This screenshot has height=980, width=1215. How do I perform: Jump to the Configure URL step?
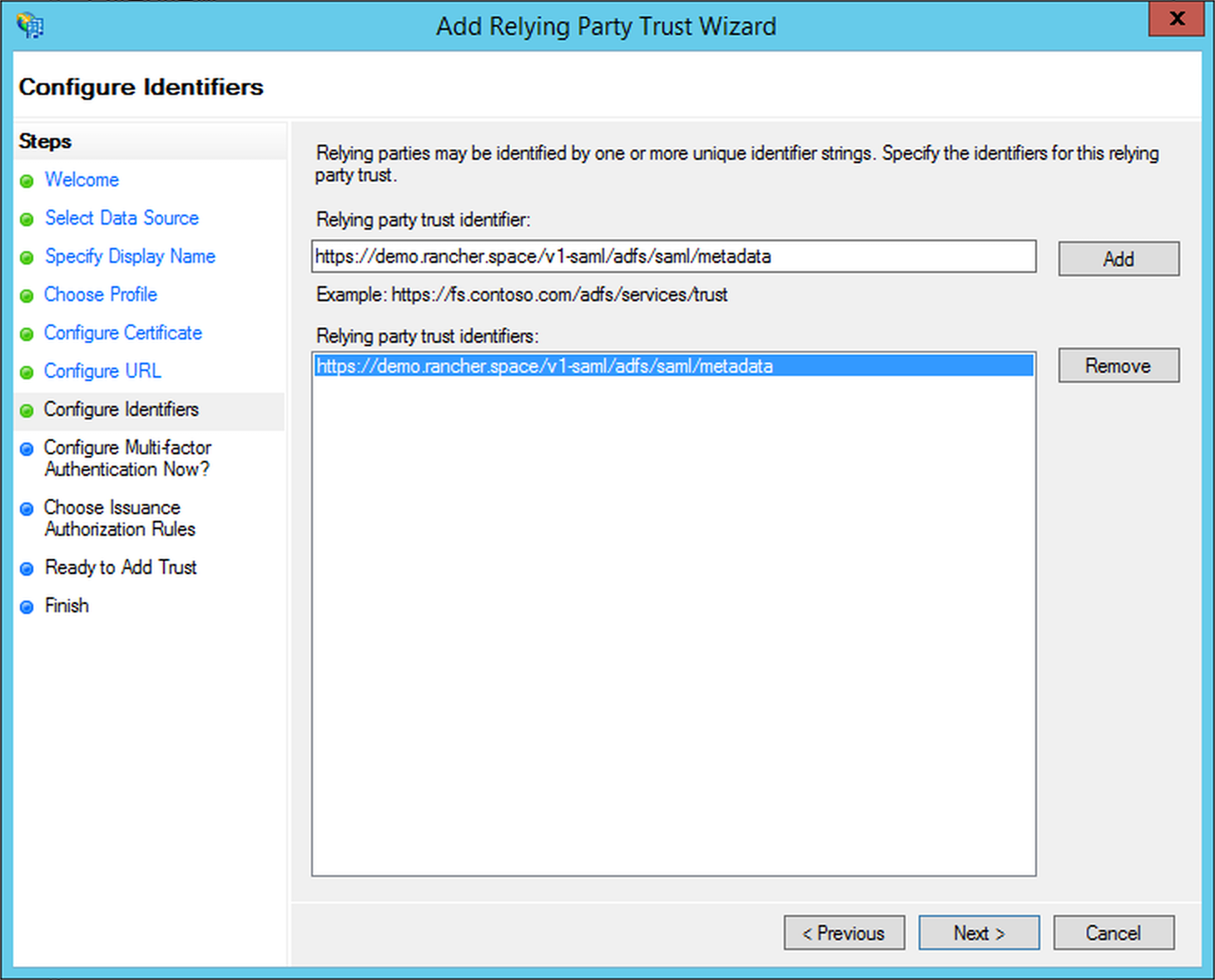pyautogui.click(x=102, y=371)
